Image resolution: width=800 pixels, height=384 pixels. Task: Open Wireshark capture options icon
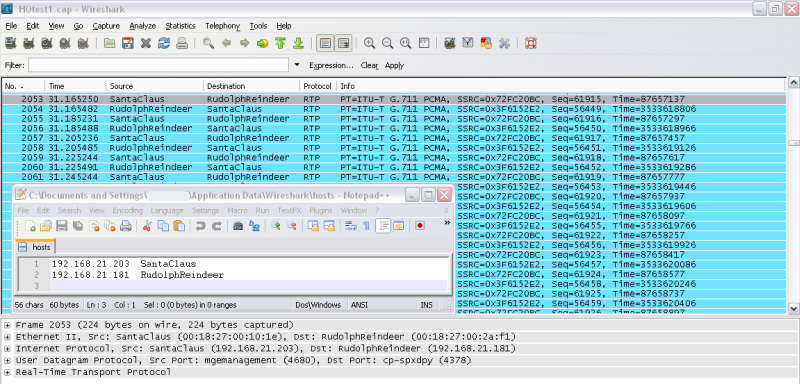pos(29,43)
